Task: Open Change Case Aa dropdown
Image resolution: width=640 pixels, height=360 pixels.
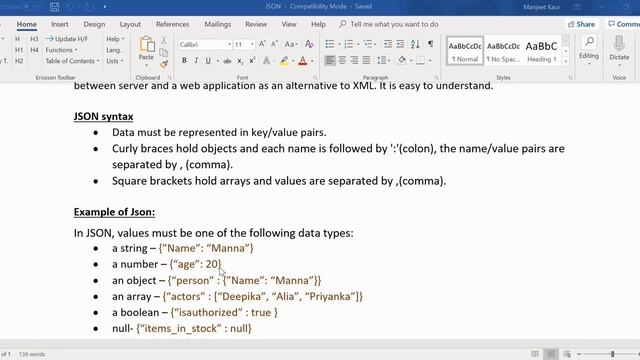Action: click(291, 44)
